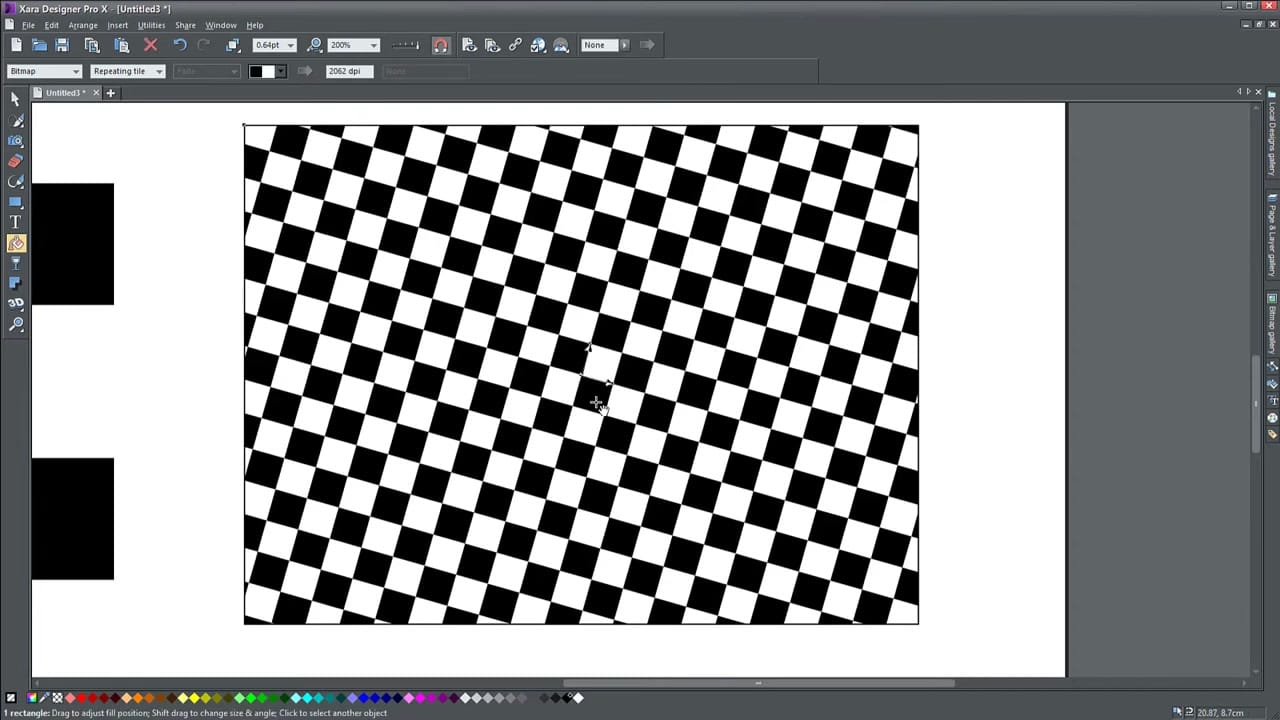This screenshot has height=720, width=1280.
Task: Select the Rectangle tool
Action: click(15, 202)
